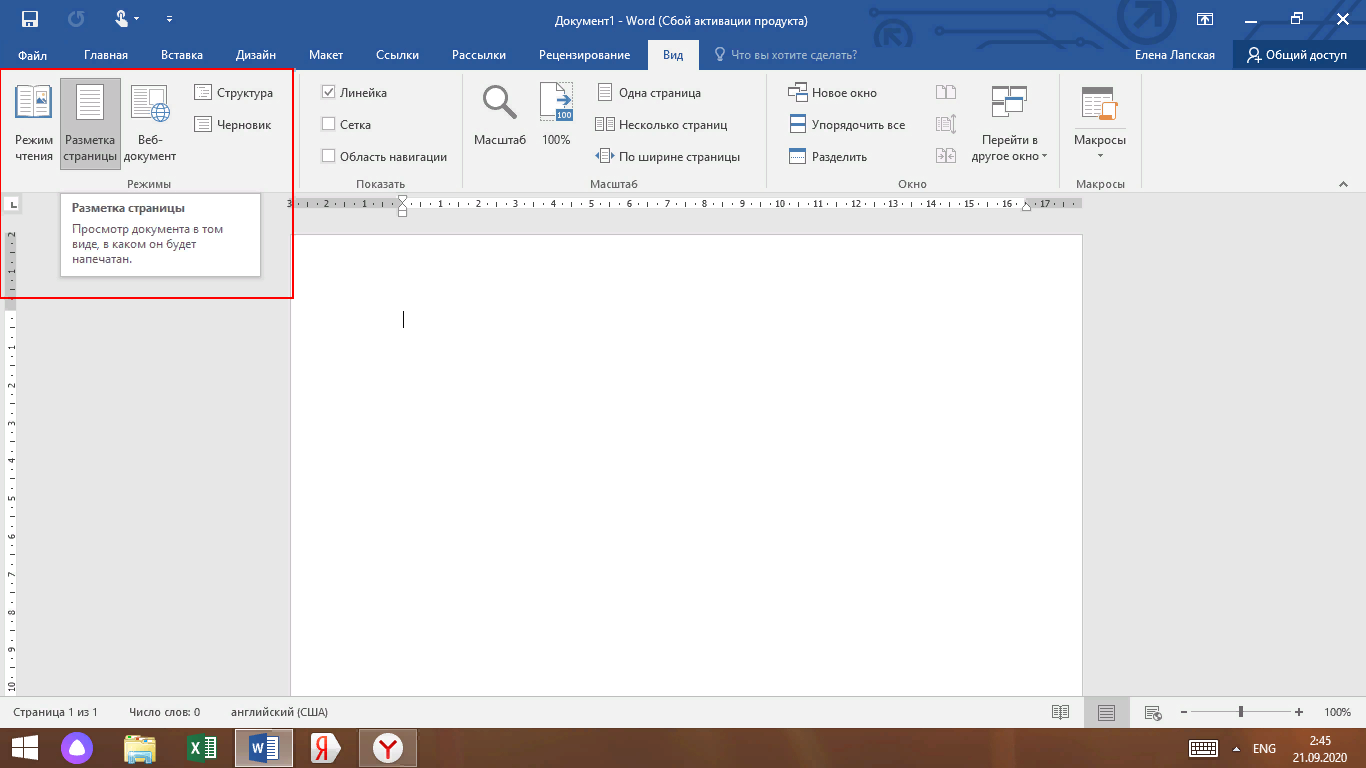Click the Общий доступ button
This screenshot has width=1366, height=768.
click(x=1297, y=55)
